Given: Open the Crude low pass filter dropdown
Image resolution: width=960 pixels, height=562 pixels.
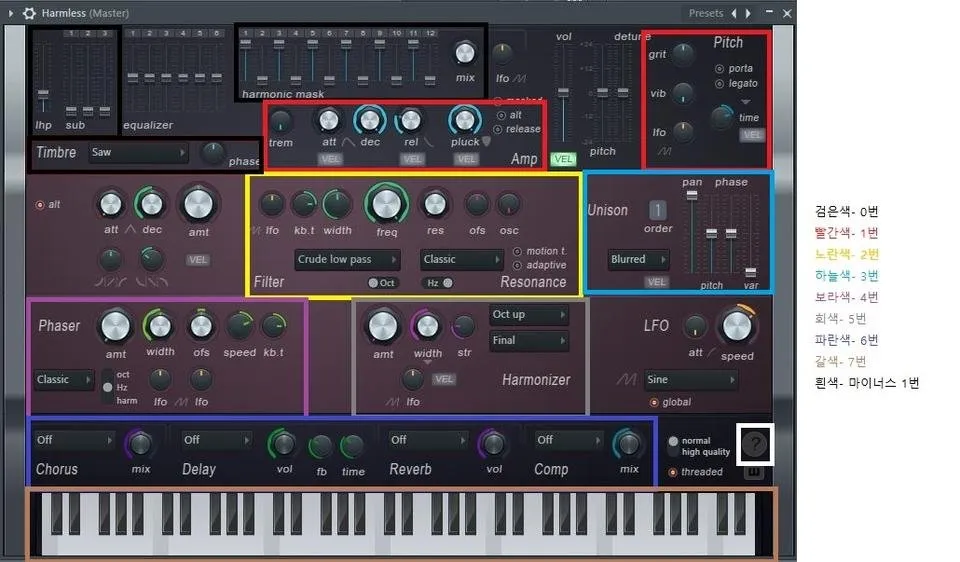Looking at the screenshot, I should (x=347, y=260).
